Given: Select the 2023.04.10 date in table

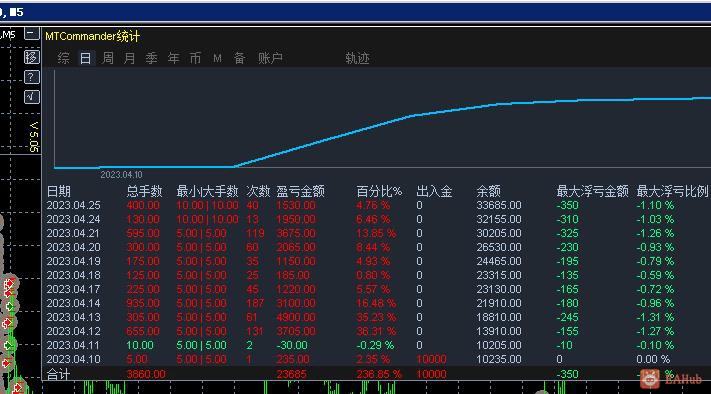Looking at the screenshot, I should tap(73, 360).
